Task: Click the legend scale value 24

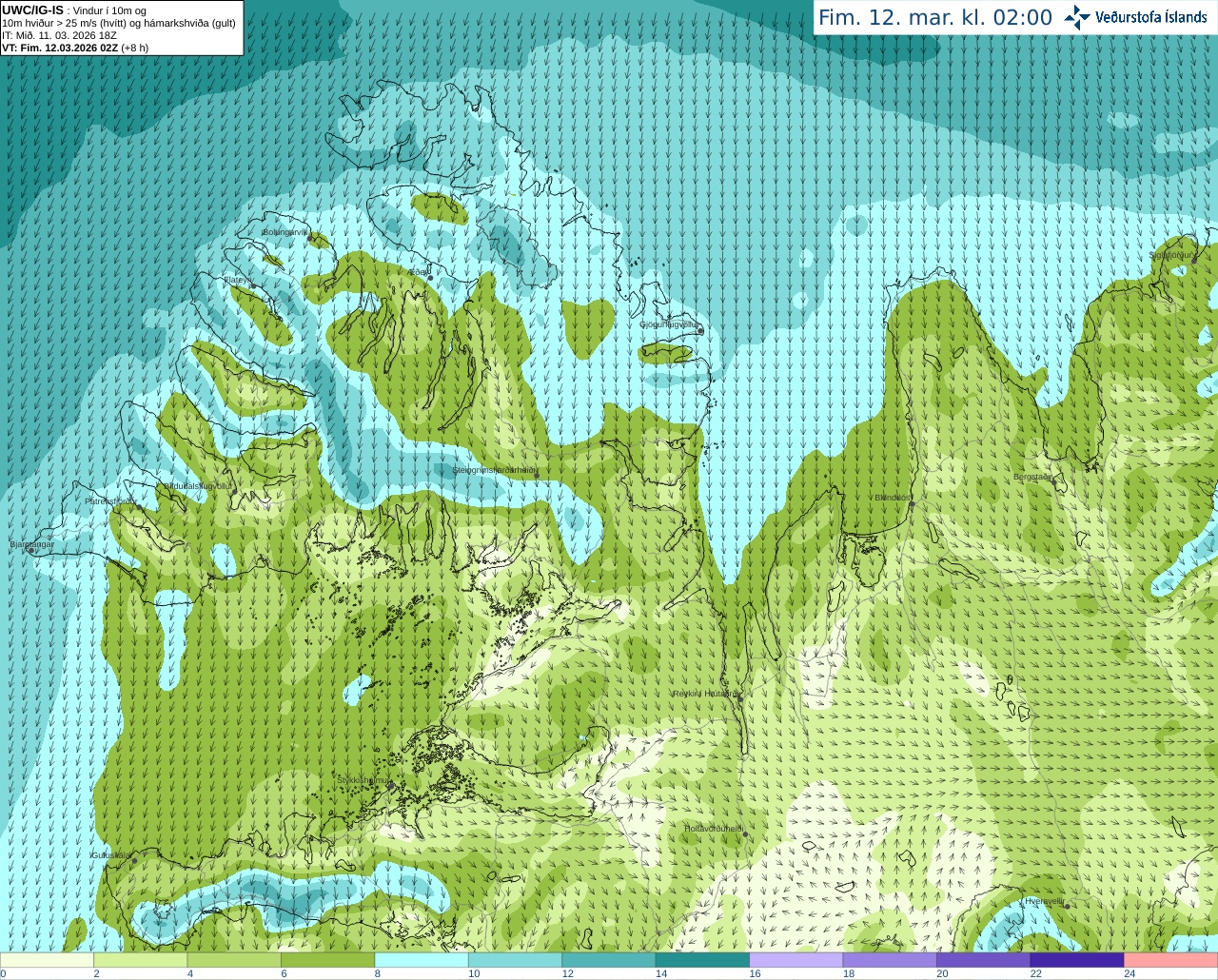Action: [x=1130, y=973]
